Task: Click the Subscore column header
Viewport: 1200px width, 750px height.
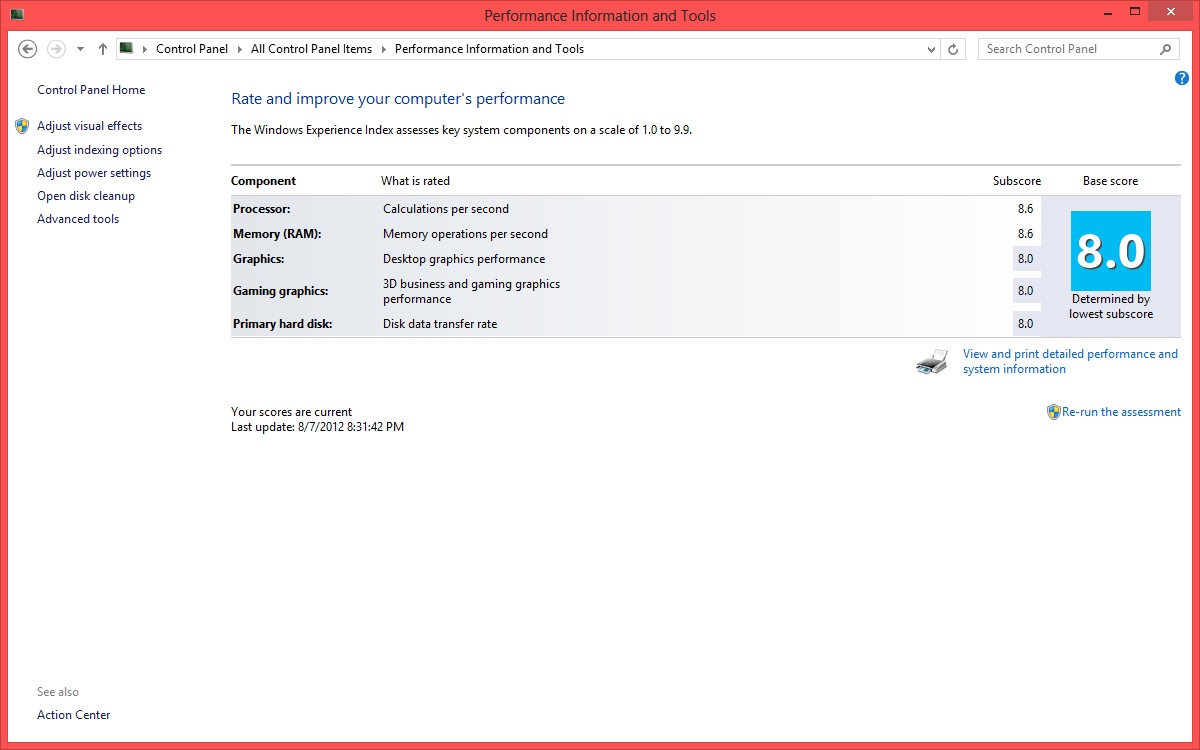Action: pos(1017,181)
